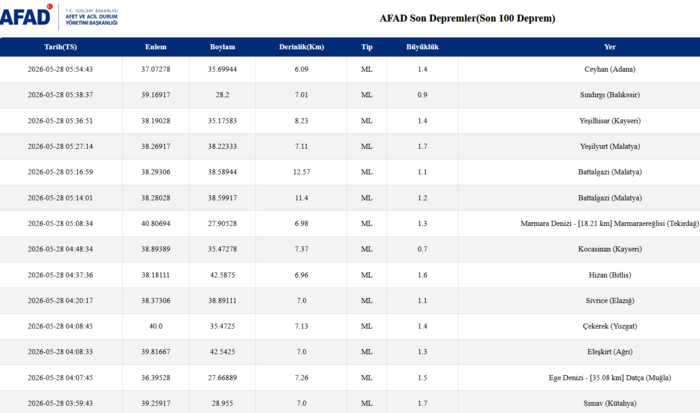Click location Sivrice (Elazığ)
This screenshot has width=700, height=413.
(x=610, y=300)
